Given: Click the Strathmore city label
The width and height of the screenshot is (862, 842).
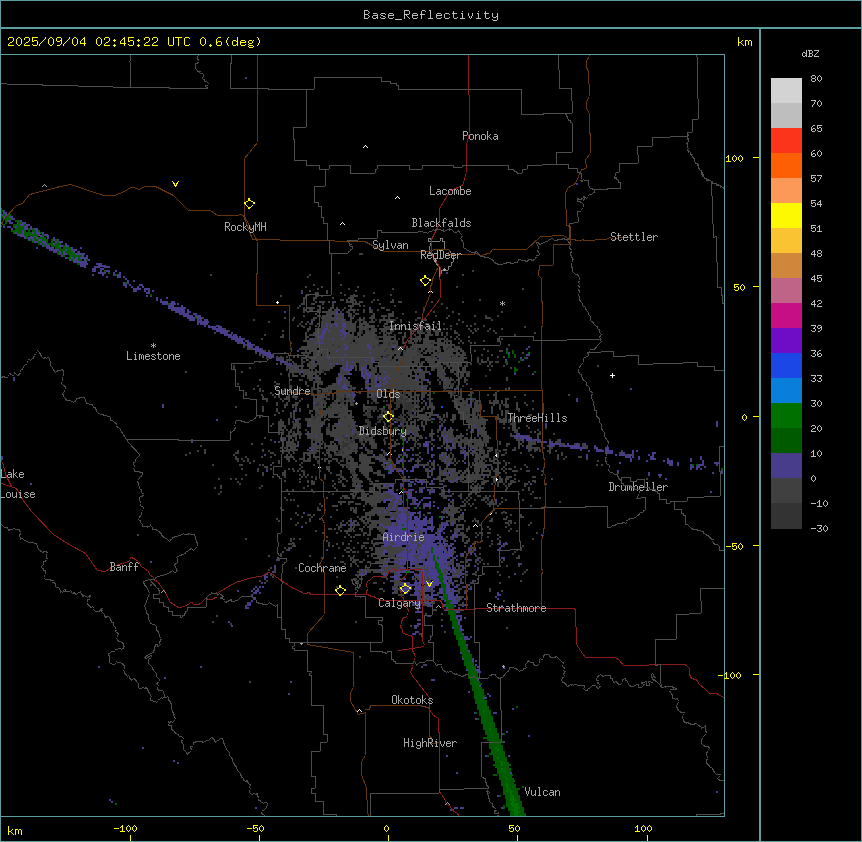Looking at the screenshot, I should [x=516, y=608].
